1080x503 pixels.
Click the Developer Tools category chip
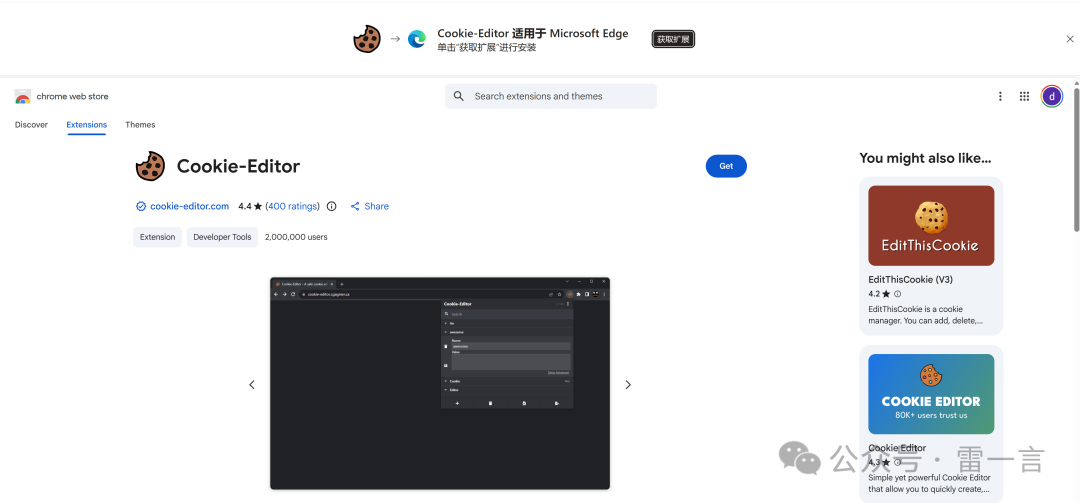222,237
